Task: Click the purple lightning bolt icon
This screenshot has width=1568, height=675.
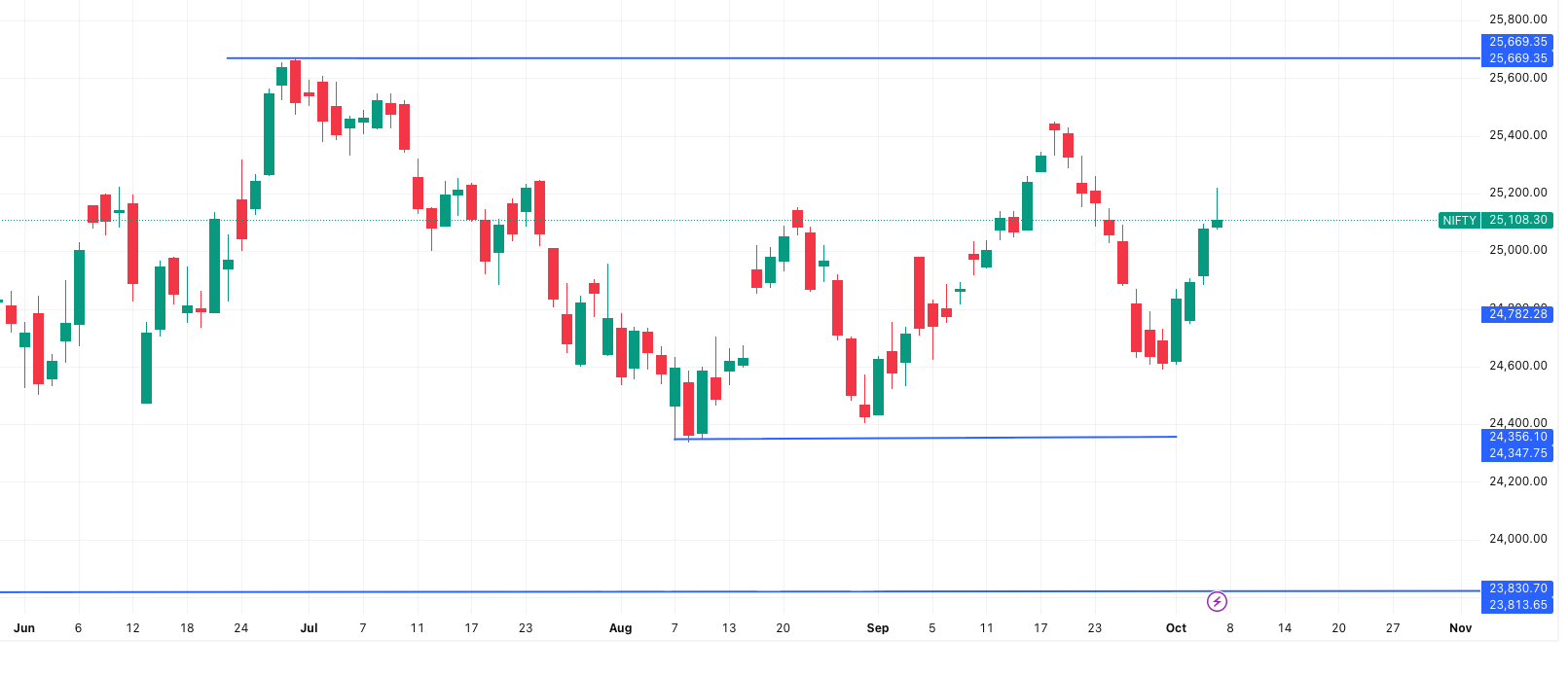Action: (1217, 602)
